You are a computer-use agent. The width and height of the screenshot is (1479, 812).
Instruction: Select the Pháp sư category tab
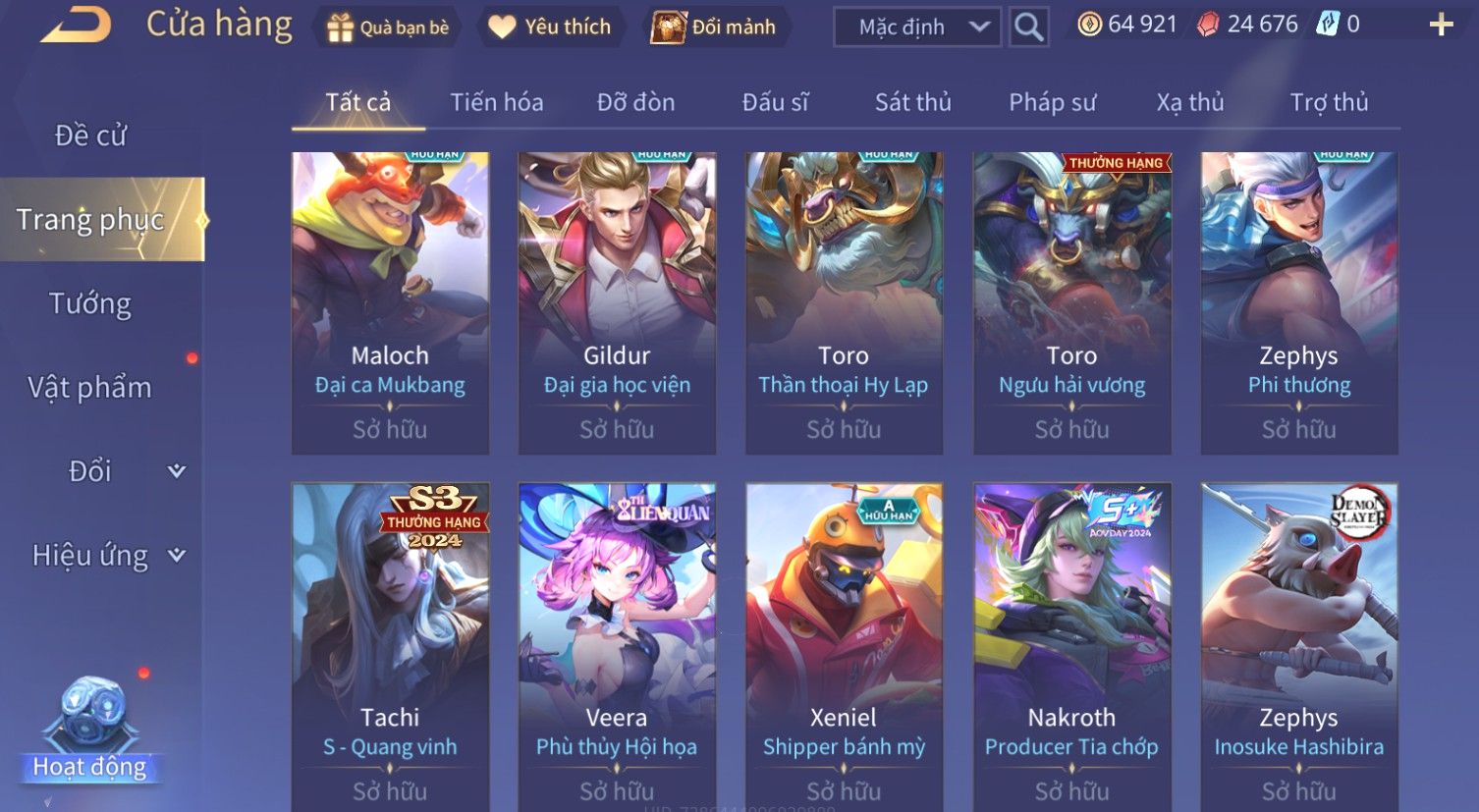(1052, 102)
